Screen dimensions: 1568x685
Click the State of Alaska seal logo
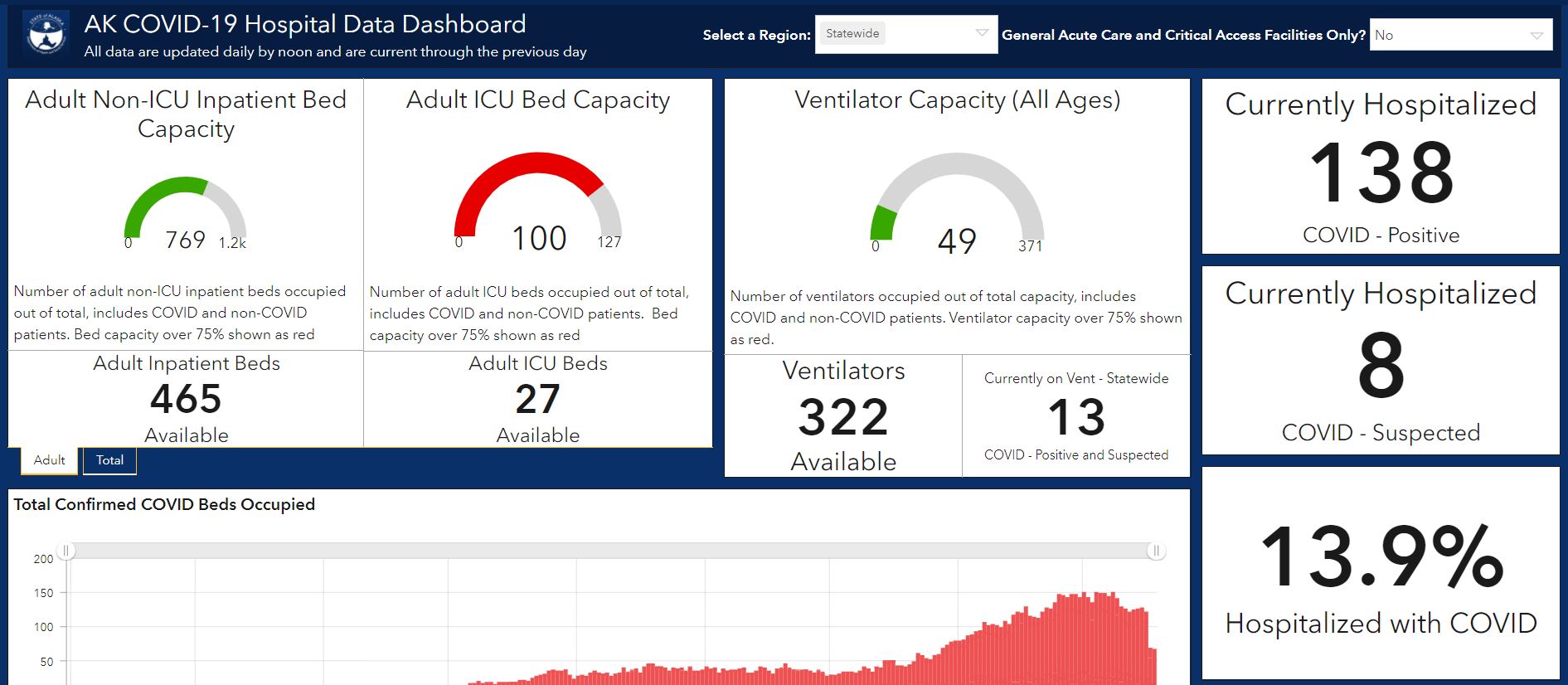pyautogui.click(x=46, y=34)
